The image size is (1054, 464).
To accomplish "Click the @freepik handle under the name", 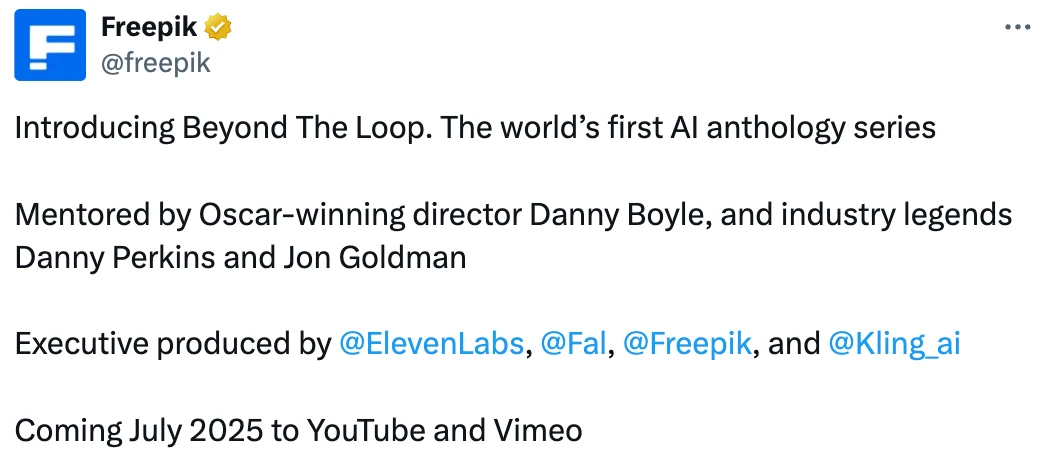I will (155, 63).
